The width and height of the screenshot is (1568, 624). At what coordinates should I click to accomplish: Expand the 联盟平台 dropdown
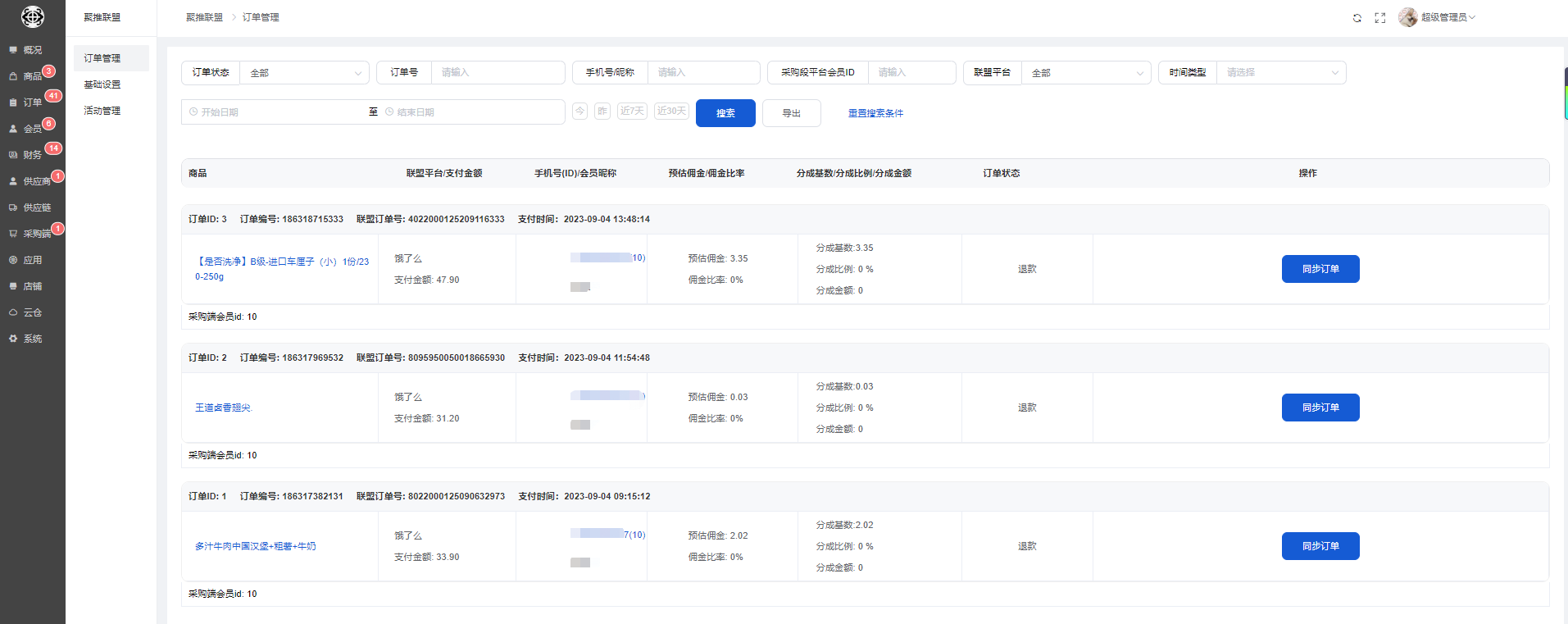1085,73
